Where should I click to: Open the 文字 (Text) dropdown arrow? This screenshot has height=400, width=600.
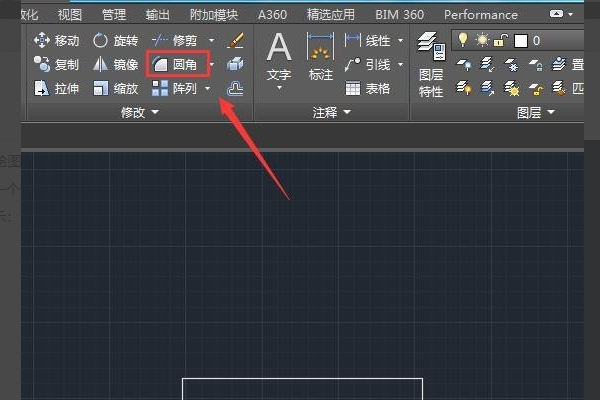coord(279,88)
